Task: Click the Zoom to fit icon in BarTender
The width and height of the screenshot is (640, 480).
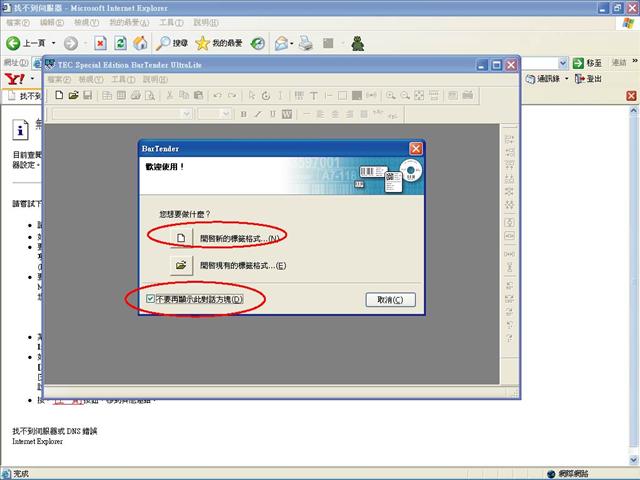Action: pyautogui.click(x=419, y=95)
